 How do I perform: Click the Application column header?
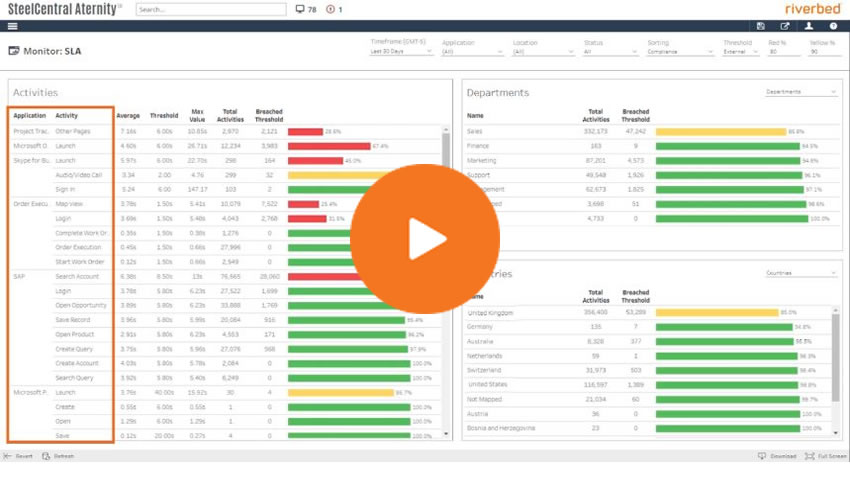pyautogui.click(x=29, y=115)
